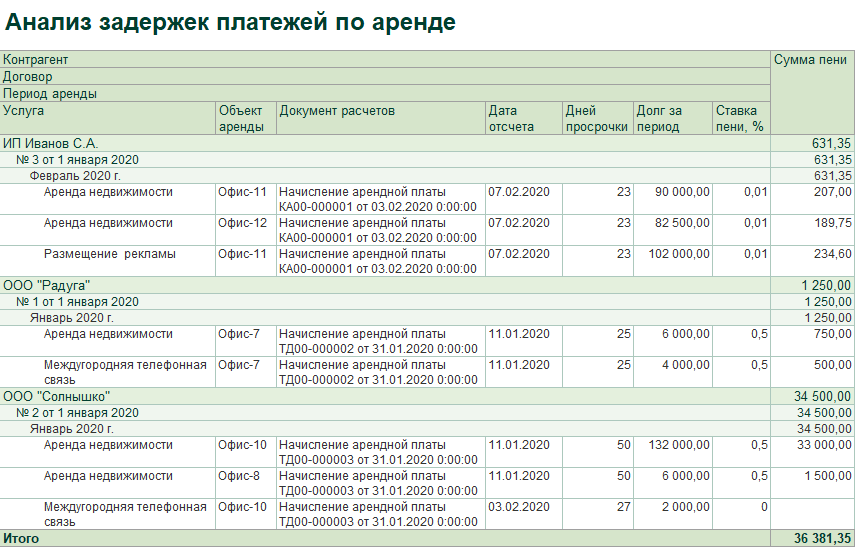
Task: Click the date 03.02.2020 cell
Action: (524, 514)
